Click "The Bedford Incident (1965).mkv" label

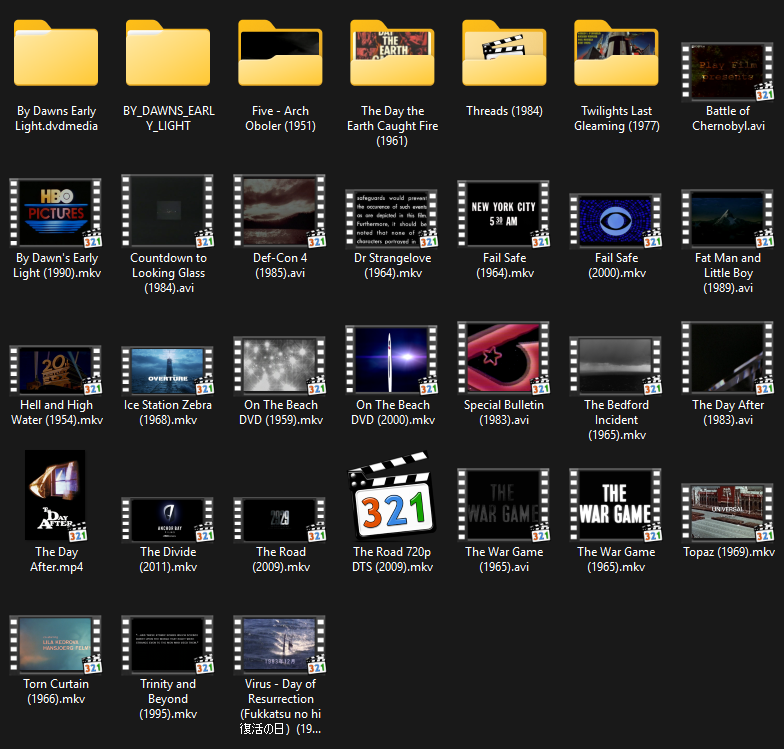[x=616, y=420]
